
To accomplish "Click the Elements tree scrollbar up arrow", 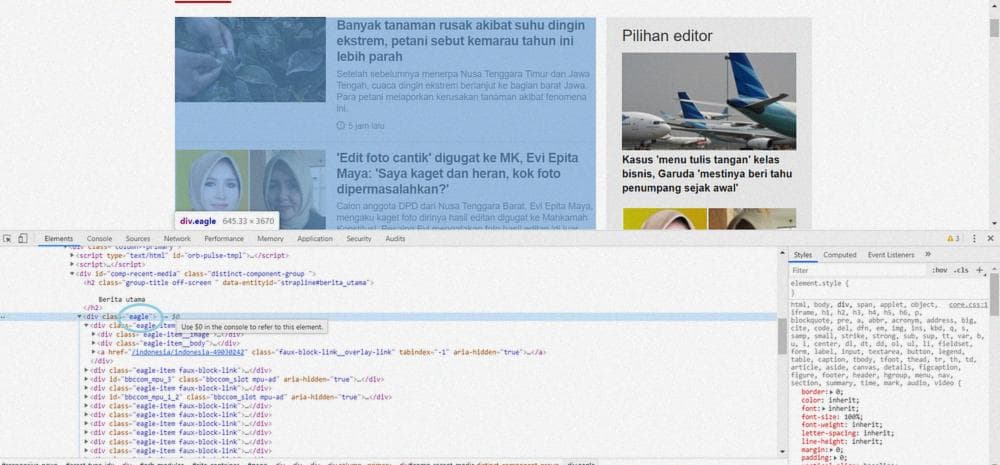I will pyautogui.click(x=782, y=254).
